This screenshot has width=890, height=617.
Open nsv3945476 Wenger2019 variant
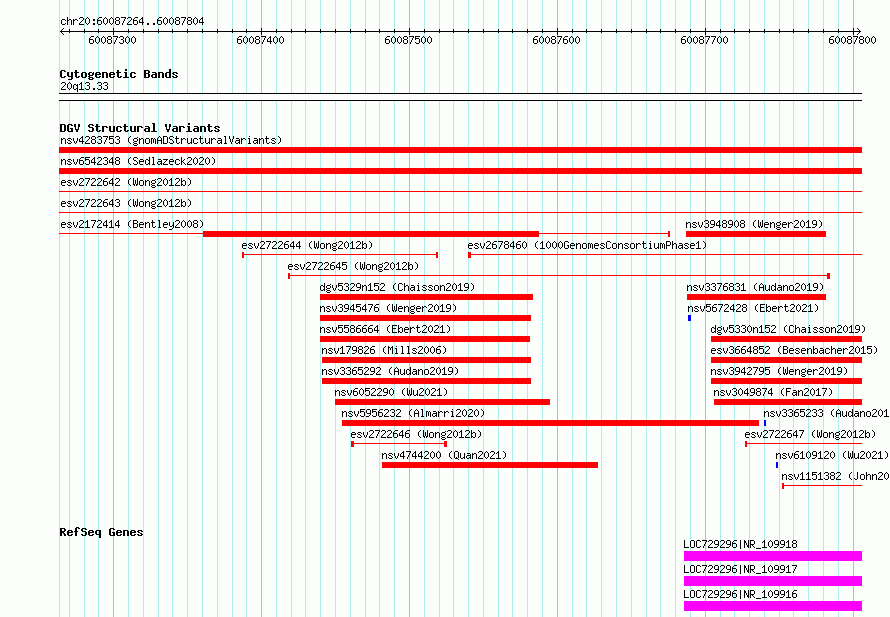point(388,308)
